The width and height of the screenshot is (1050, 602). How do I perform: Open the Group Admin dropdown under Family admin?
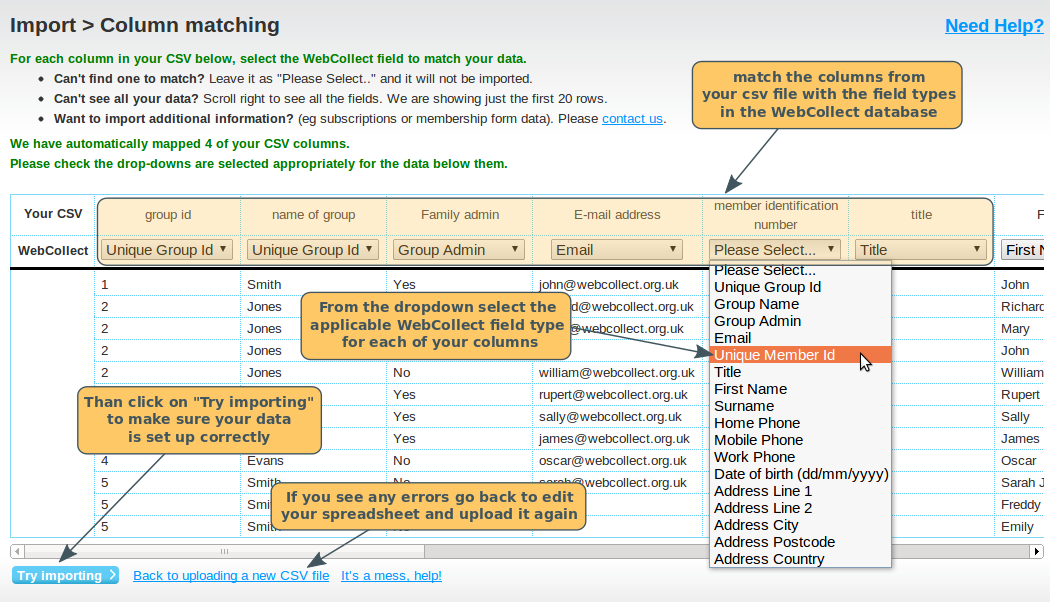(x=458, y=249)
